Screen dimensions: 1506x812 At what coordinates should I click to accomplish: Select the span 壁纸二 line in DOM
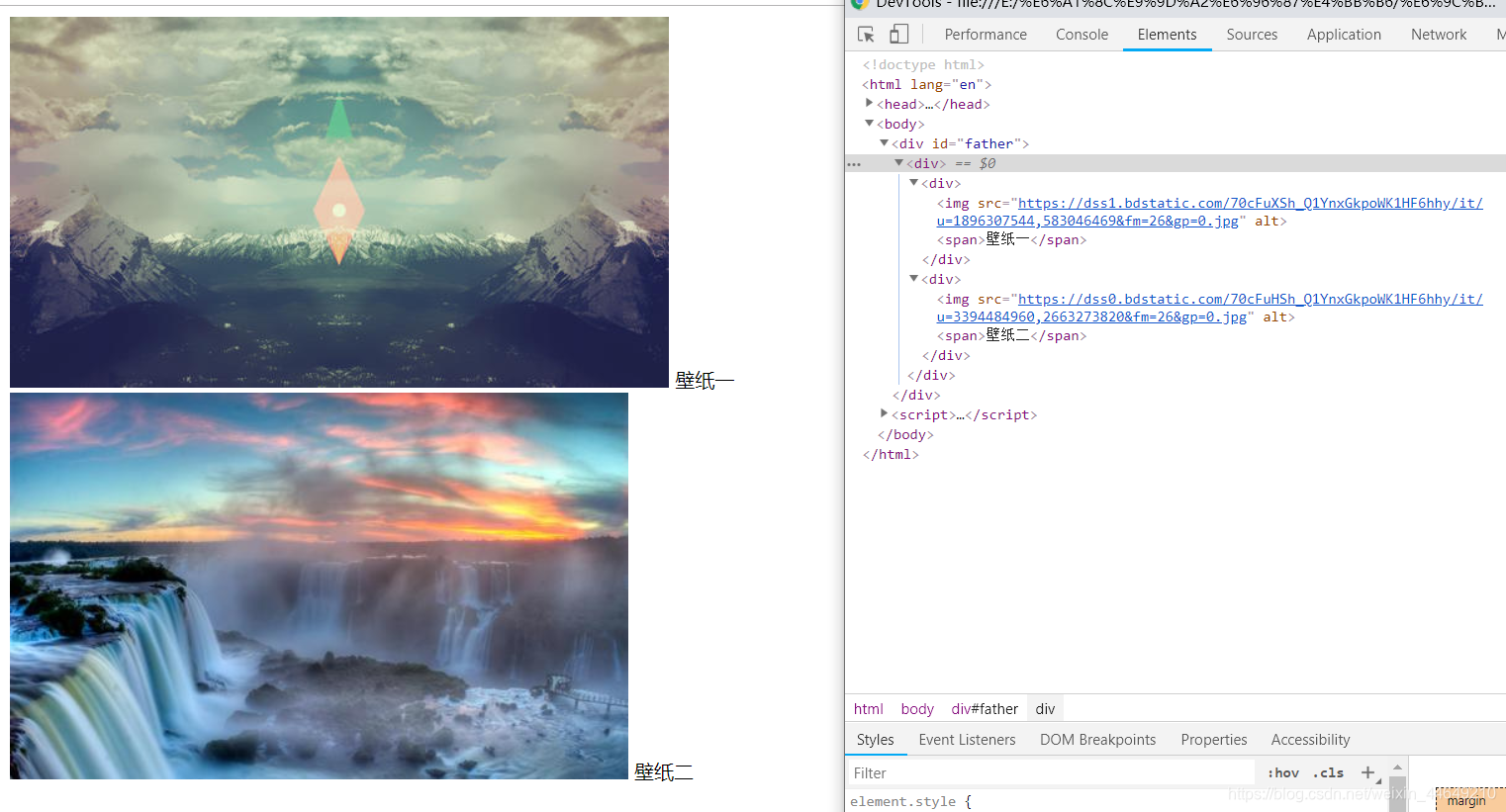tap(1011, 336)
